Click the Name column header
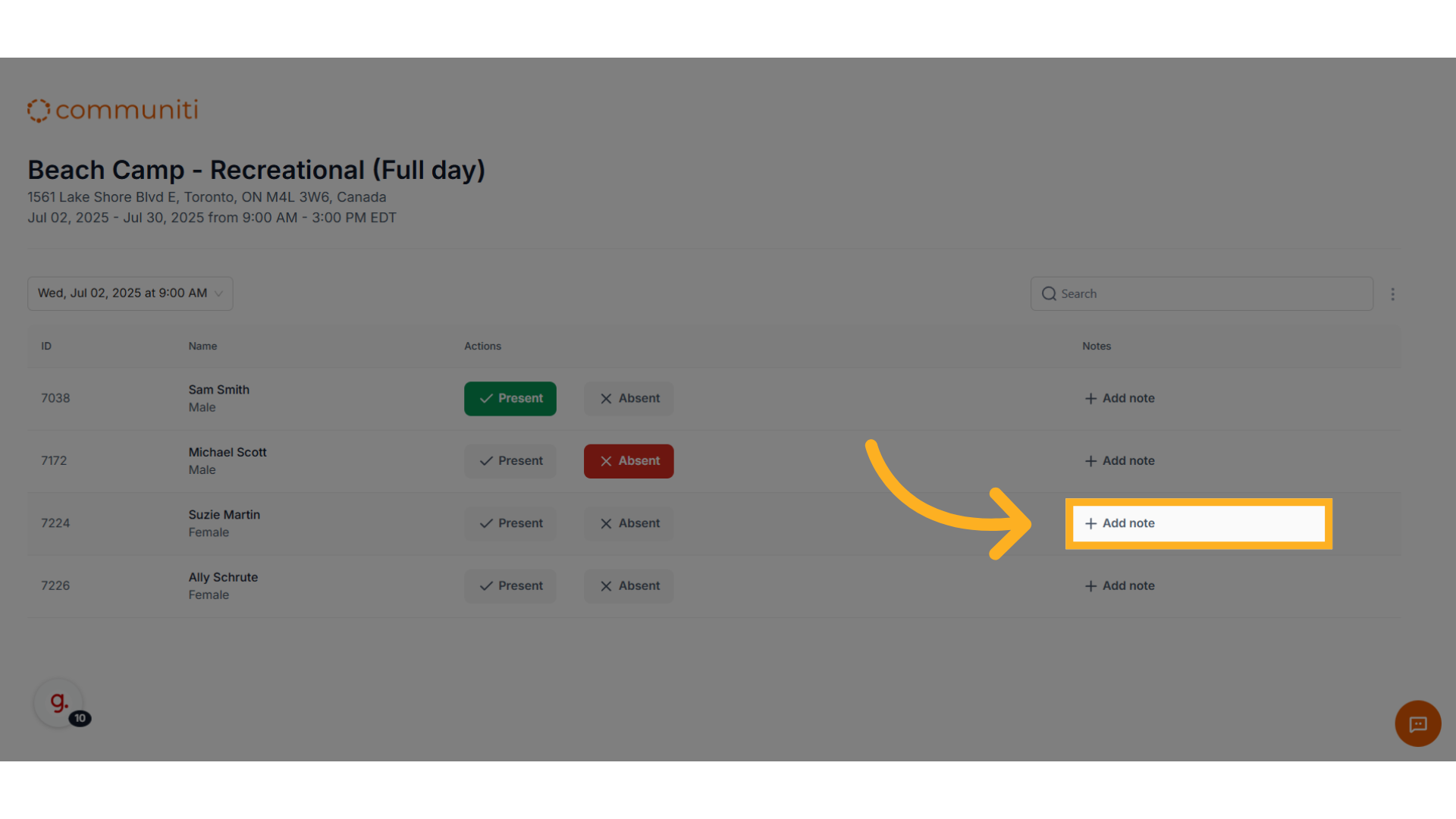The height and width of the screenshot is (819, 1456). click(202, 347)
